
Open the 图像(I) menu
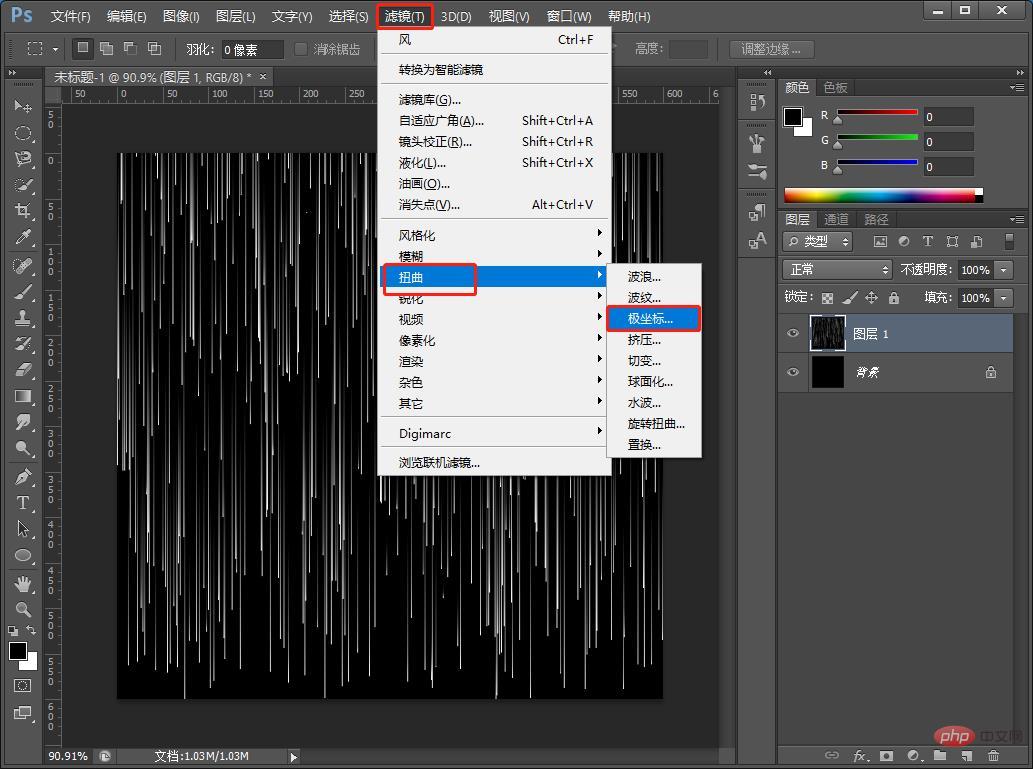pos(181,16)
